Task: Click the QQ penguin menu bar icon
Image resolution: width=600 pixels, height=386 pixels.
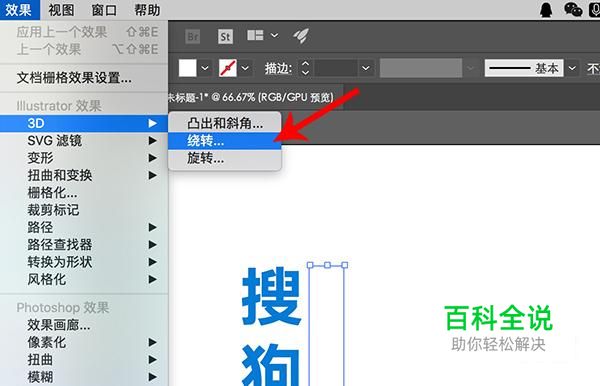Action: tap(546, 10)
